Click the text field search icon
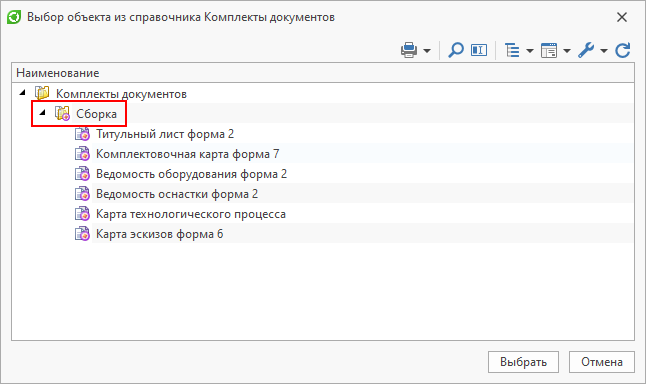 coord(479,50)
